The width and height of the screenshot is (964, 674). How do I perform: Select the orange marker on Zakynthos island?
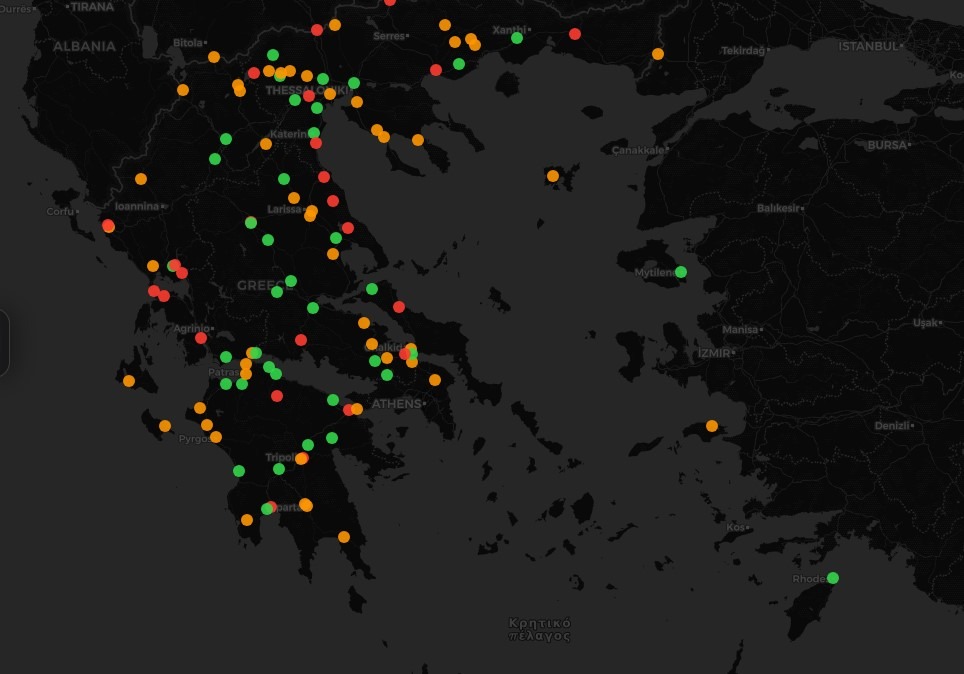[165, 426]
